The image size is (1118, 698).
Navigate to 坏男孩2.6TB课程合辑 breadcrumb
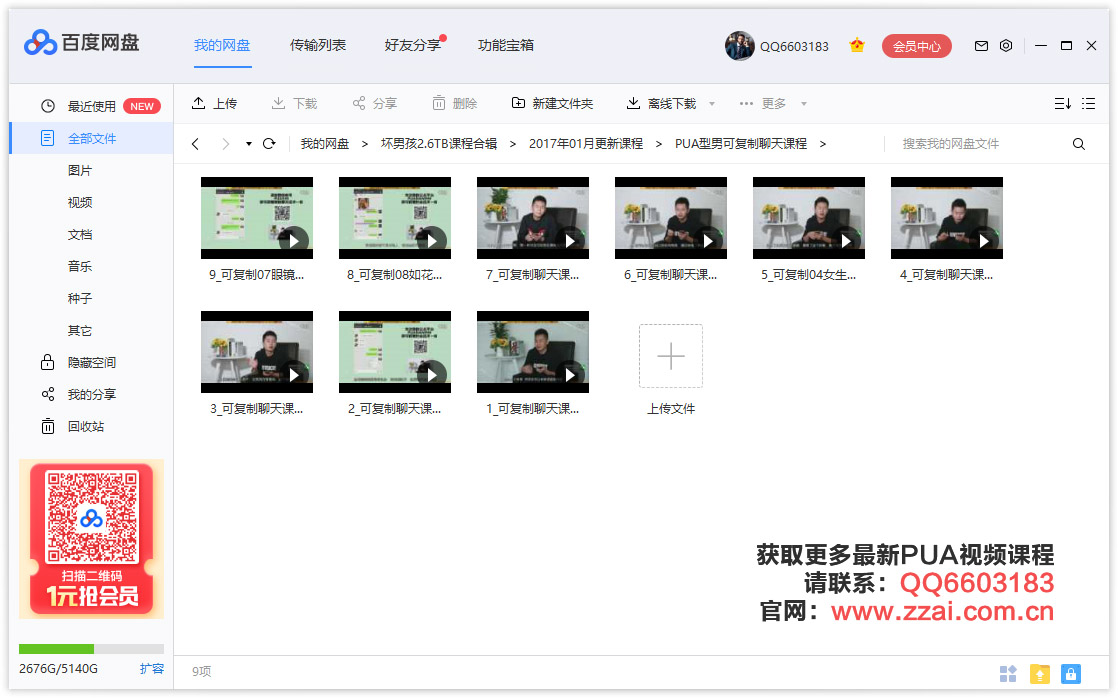click(x=439, y=144)
